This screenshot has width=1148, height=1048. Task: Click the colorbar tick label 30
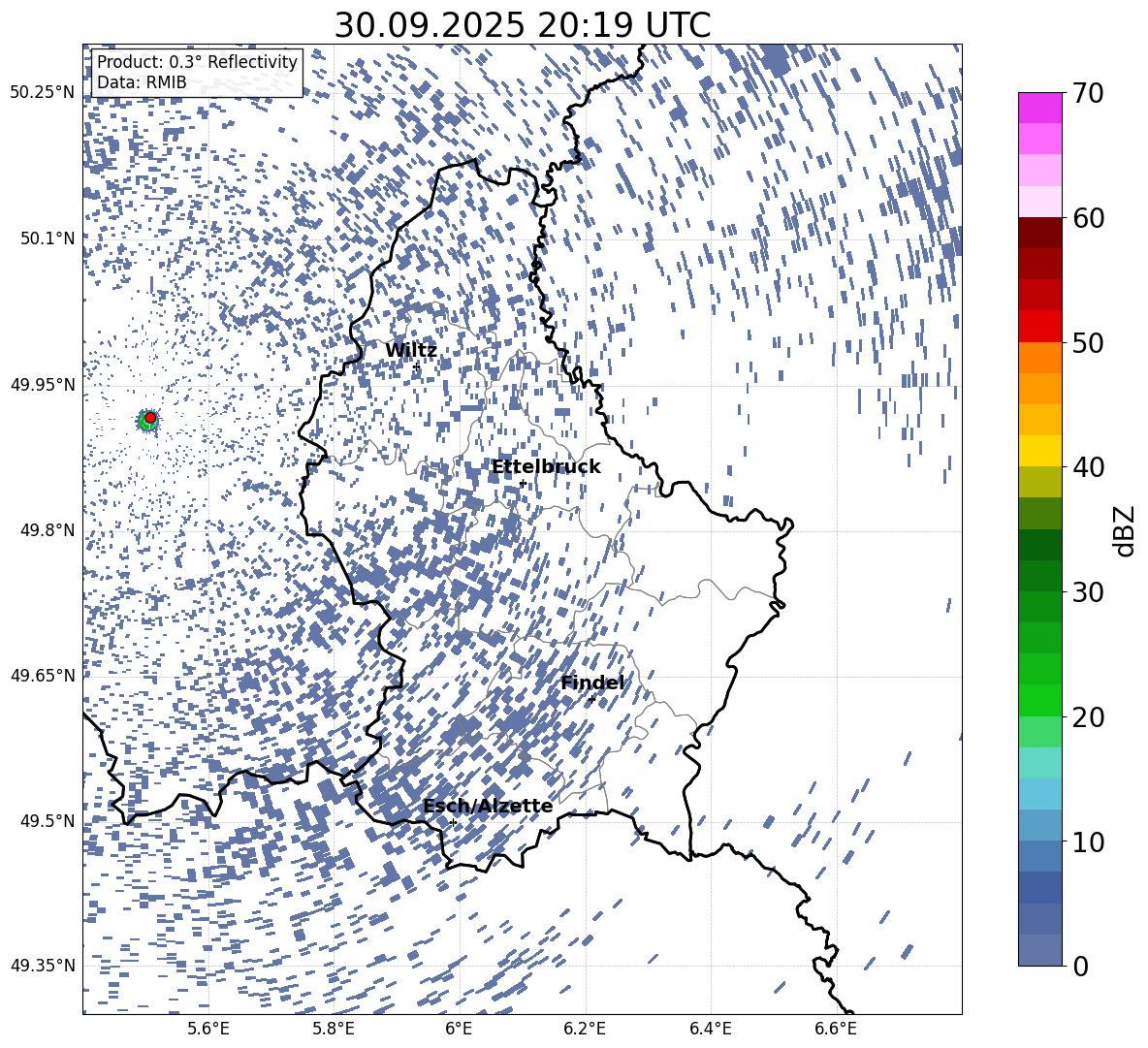pos(1088,592)
